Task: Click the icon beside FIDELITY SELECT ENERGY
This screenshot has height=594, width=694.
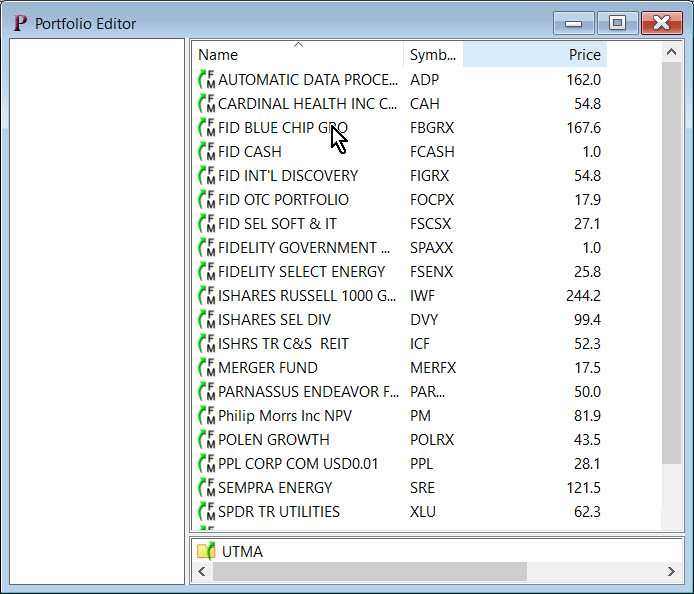Action: pos(207,271)
